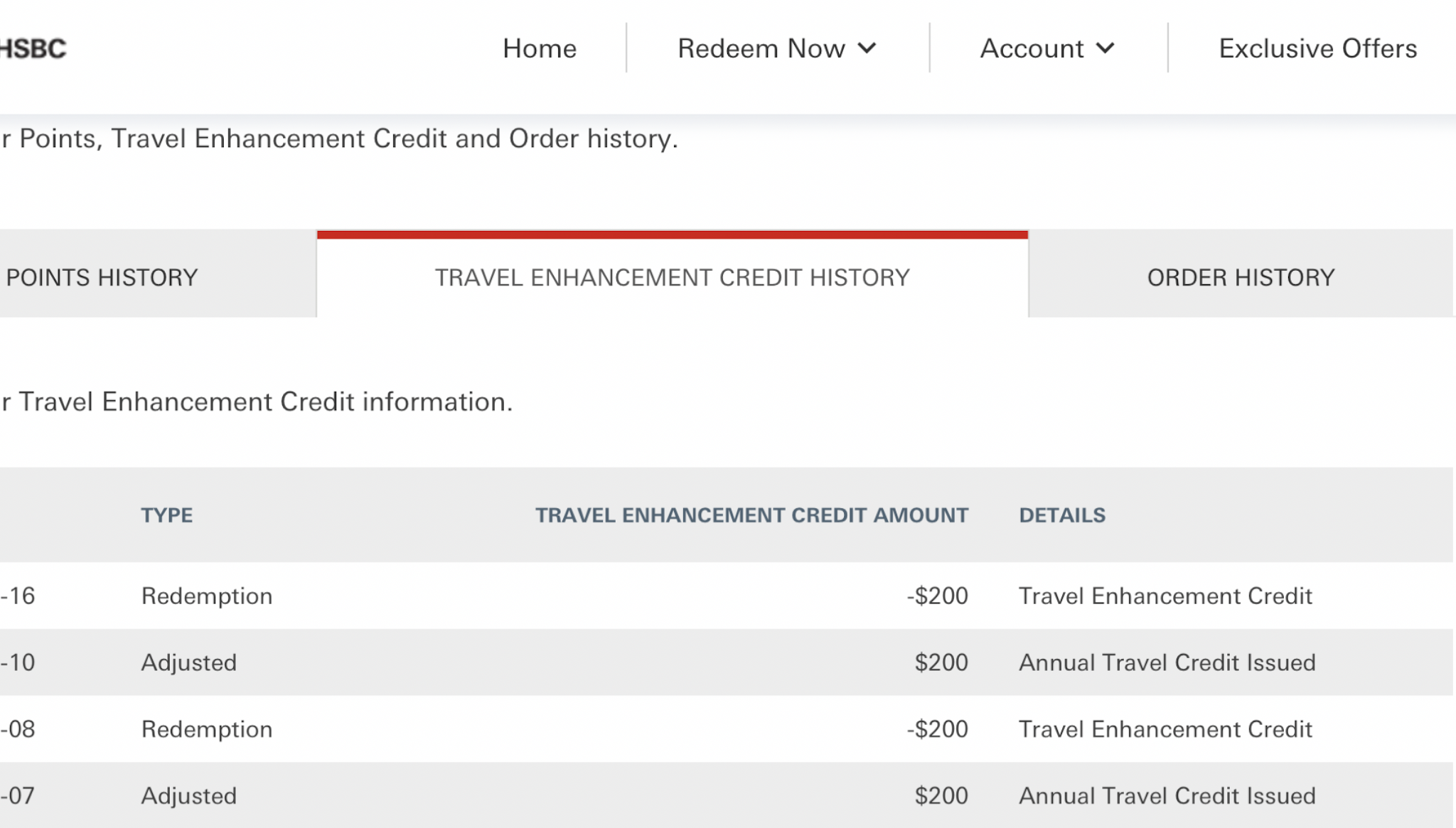The image size is (1456, 828).
Task: Go to Exclusive Offers
Action: click(x=1317, y=48)
